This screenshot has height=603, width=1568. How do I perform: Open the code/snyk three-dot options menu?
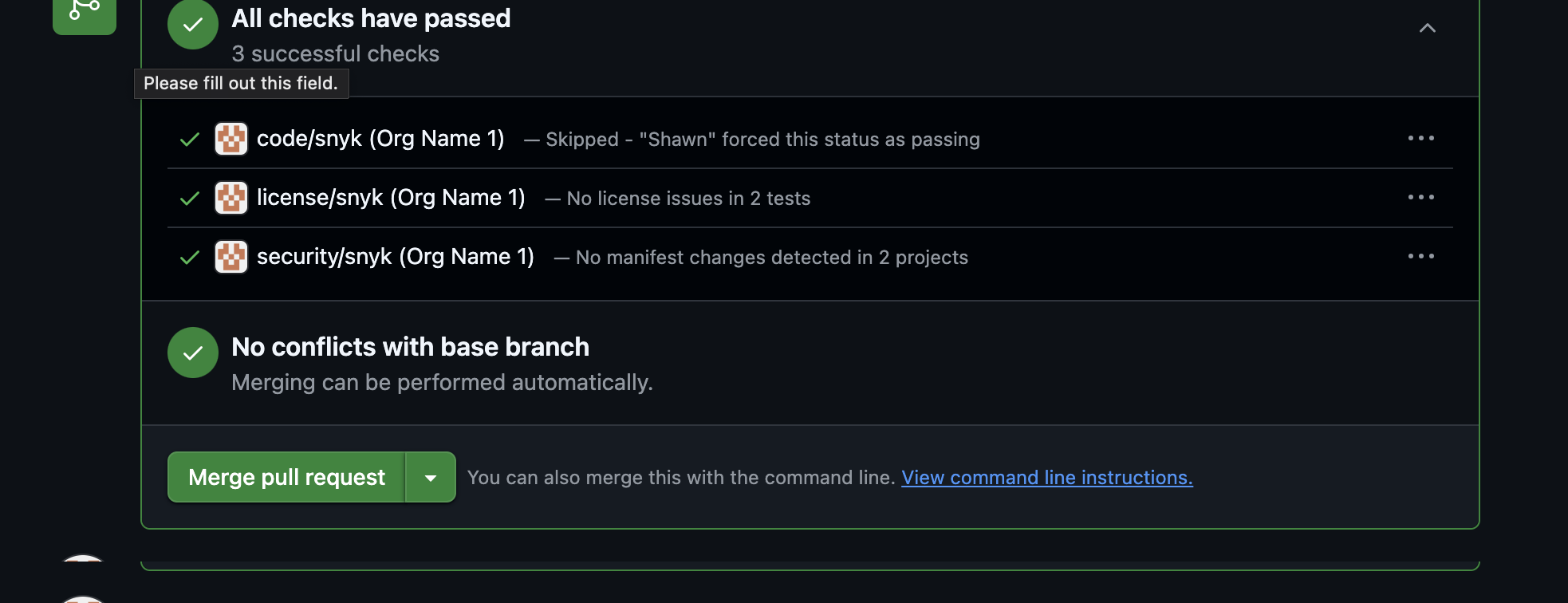click(x=1420, y=139)
